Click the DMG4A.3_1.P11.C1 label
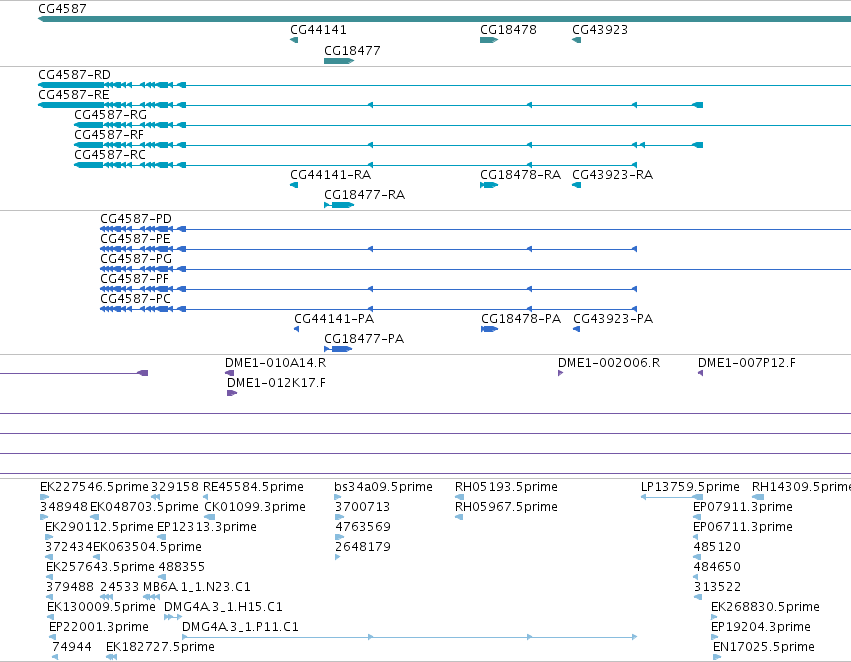The width and height of the screenshot is (851, 662). coord(240,627)
